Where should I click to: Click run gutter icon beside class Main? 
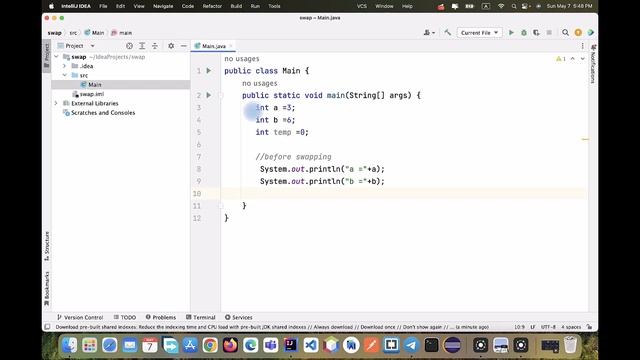click(x=209, y=71)
